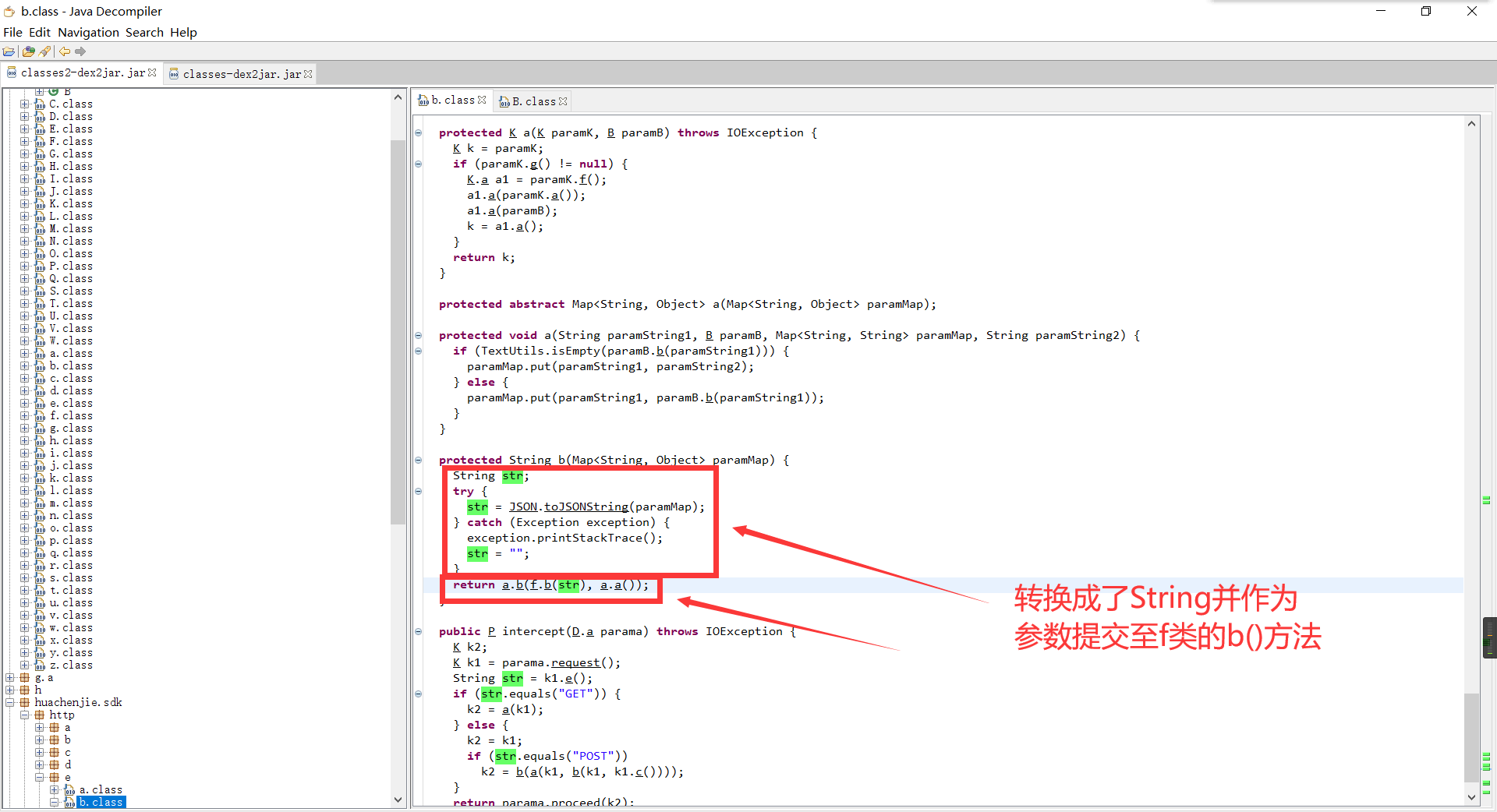
Task: Click the huachenjie.sdk package icon
Action: click(x=25, y=702)
